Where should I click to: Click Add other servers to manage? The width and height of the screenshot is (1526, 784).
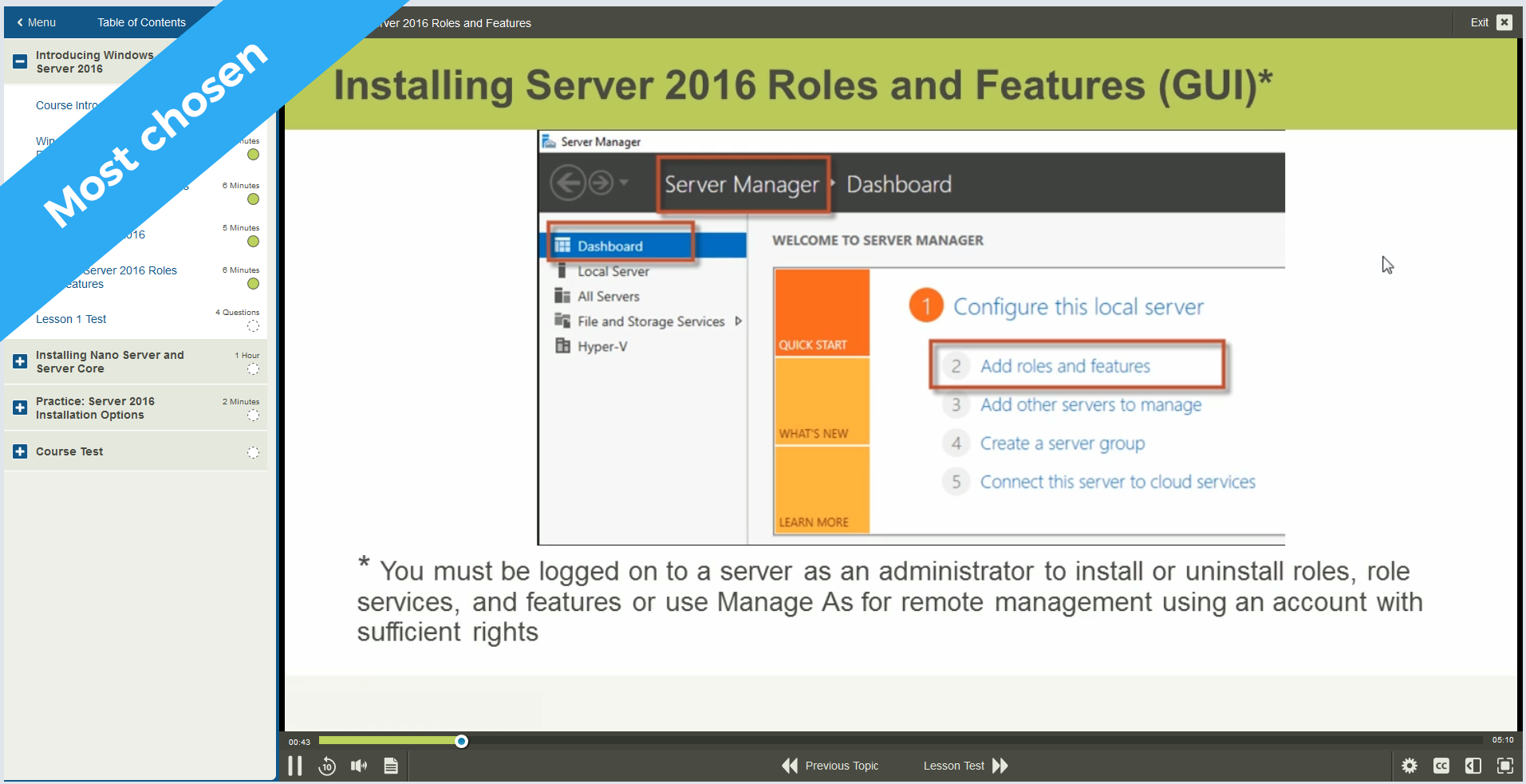point(1090,405)
